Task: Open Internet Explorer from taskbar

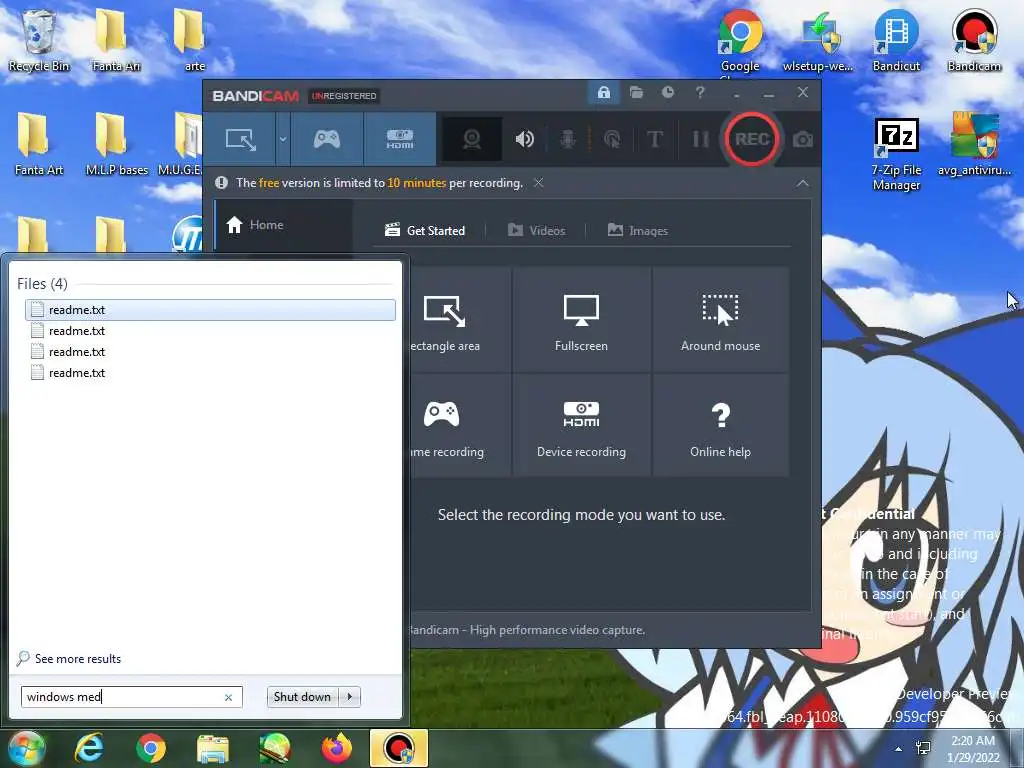Action: pos(89,748)
